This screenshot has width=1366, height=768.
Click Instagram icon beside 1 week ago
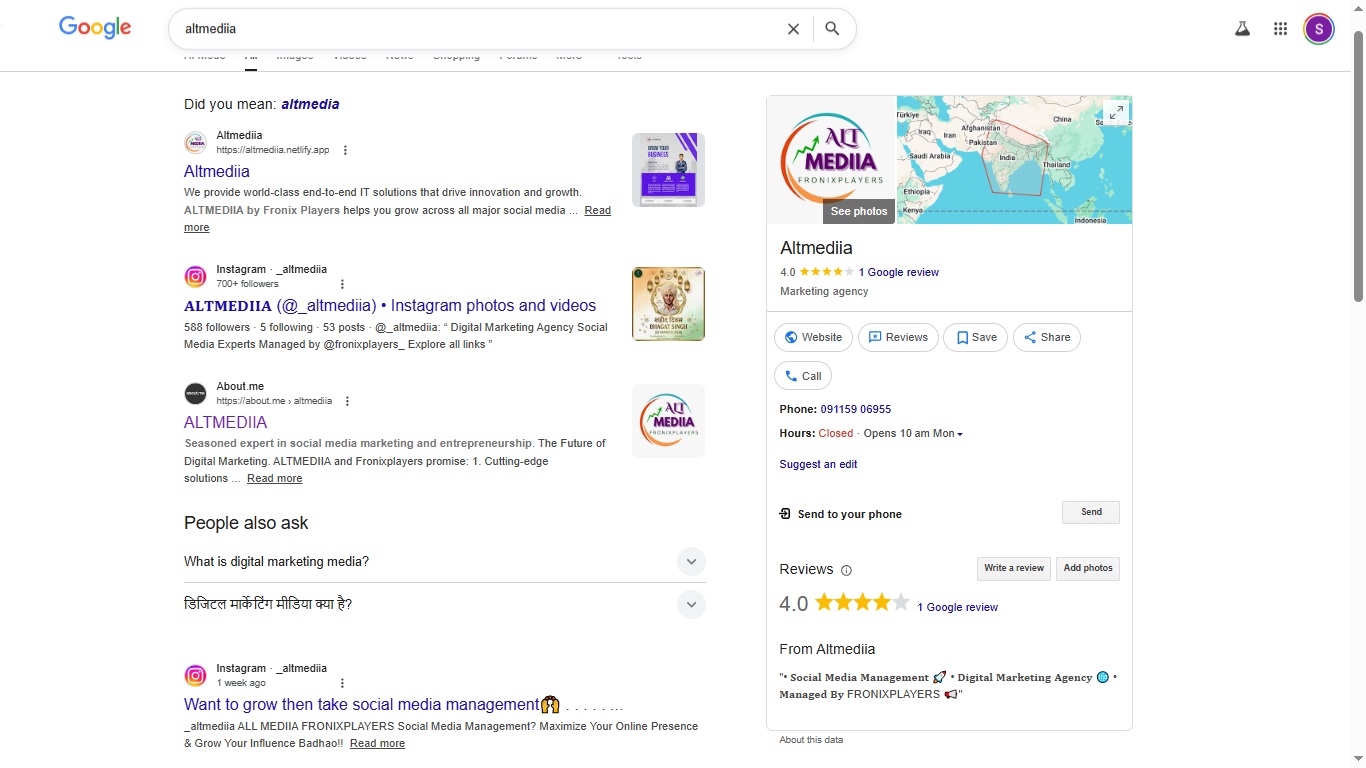click(195, 676)
